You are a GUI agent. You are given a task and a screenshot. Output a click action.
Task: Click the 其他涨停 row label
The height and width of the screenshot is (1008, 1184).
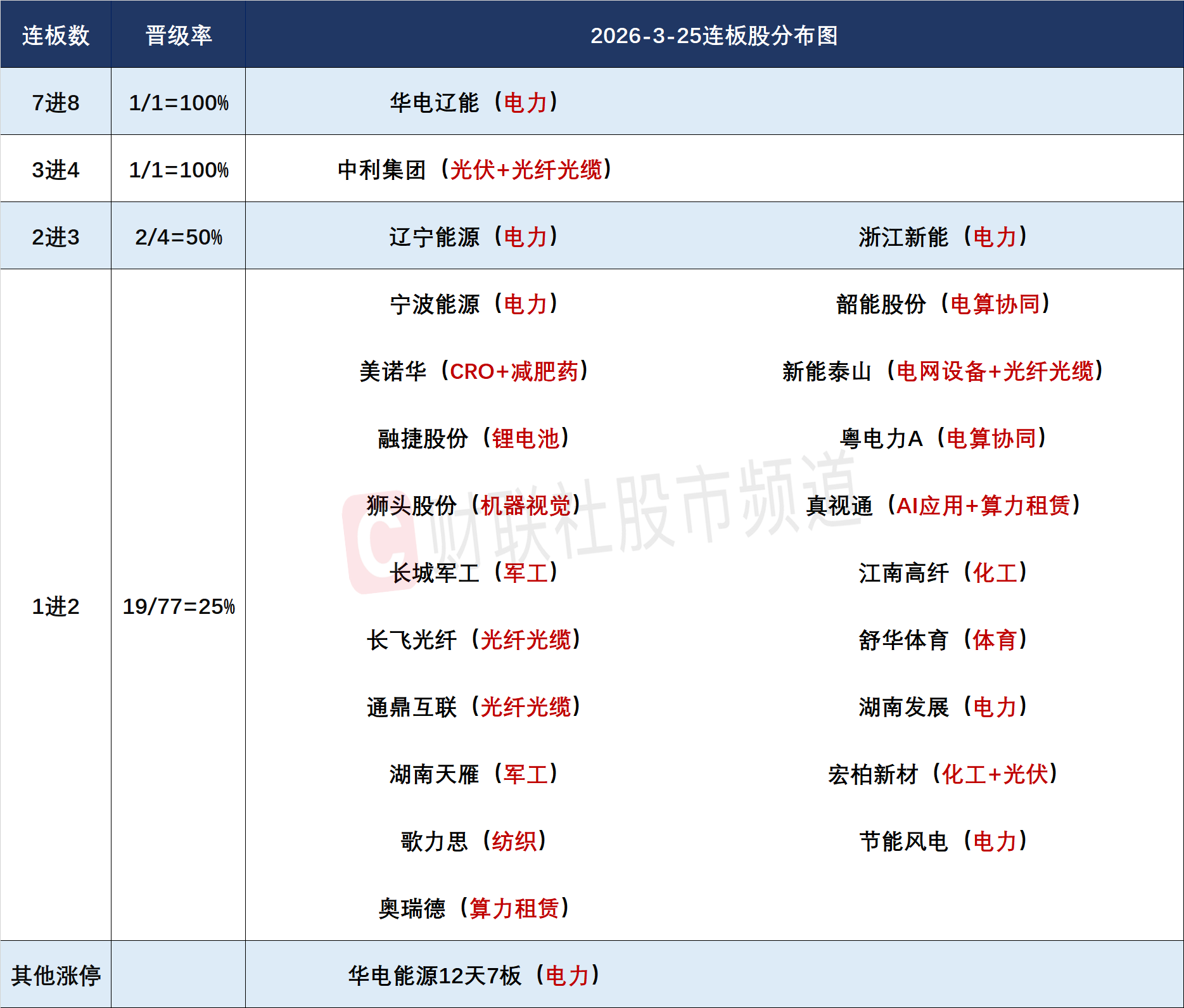pyautogui.click(x=56, y=976)
